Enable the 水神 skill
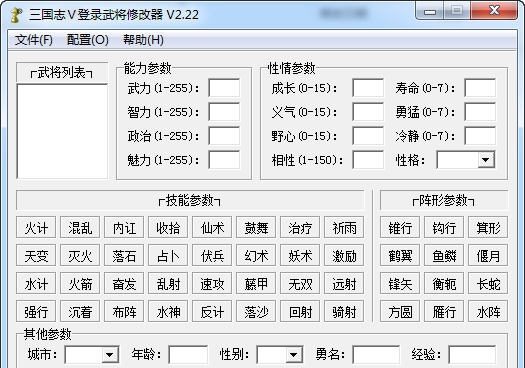Screen dimensions: 525x368 [x=168, y=311]
